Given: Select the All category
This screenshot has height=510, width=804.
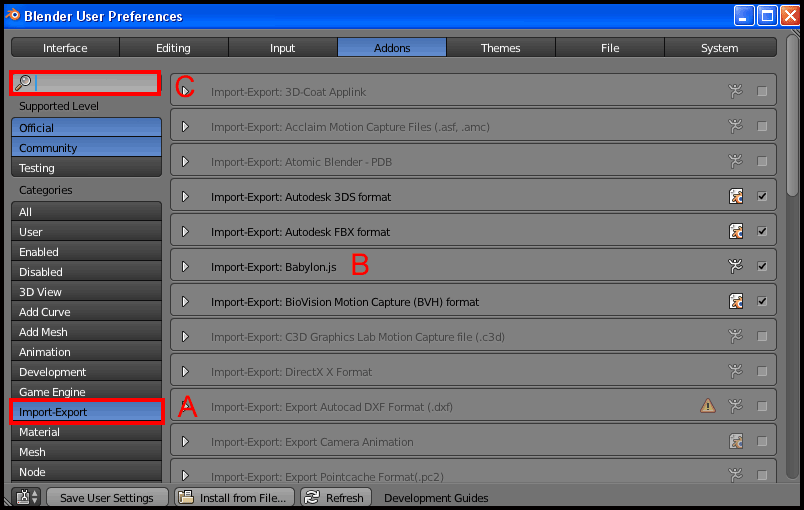Looking at the screenshot, I should point(86,212).
